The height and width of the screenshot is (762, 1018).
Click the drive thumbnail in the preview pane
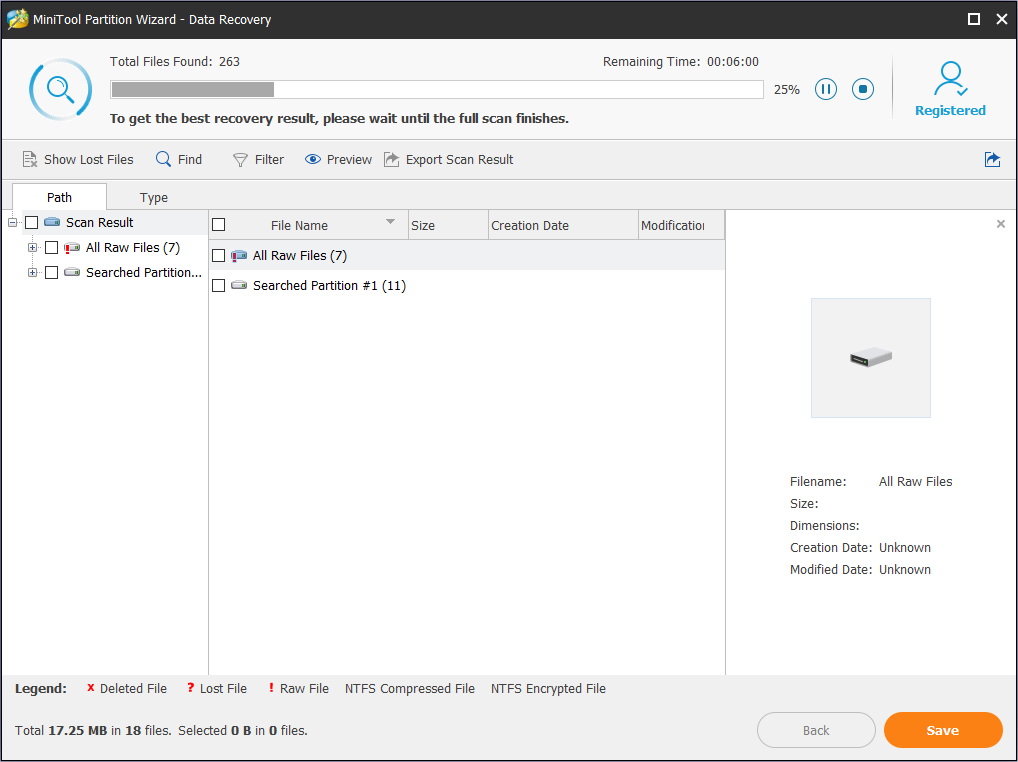coord(871,358)
